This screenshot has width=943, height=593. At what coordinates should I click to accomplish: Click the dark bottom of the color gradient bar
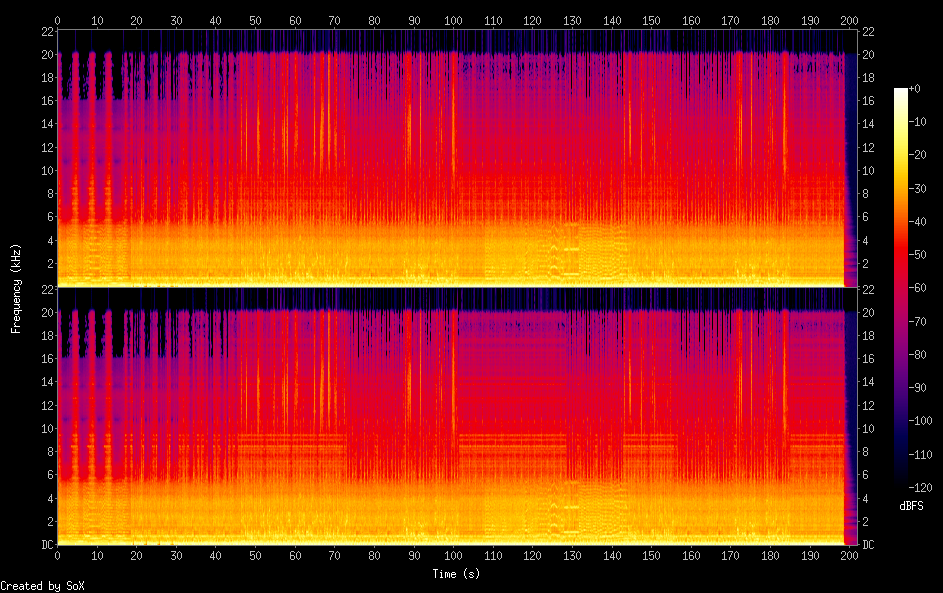(901, 484)
